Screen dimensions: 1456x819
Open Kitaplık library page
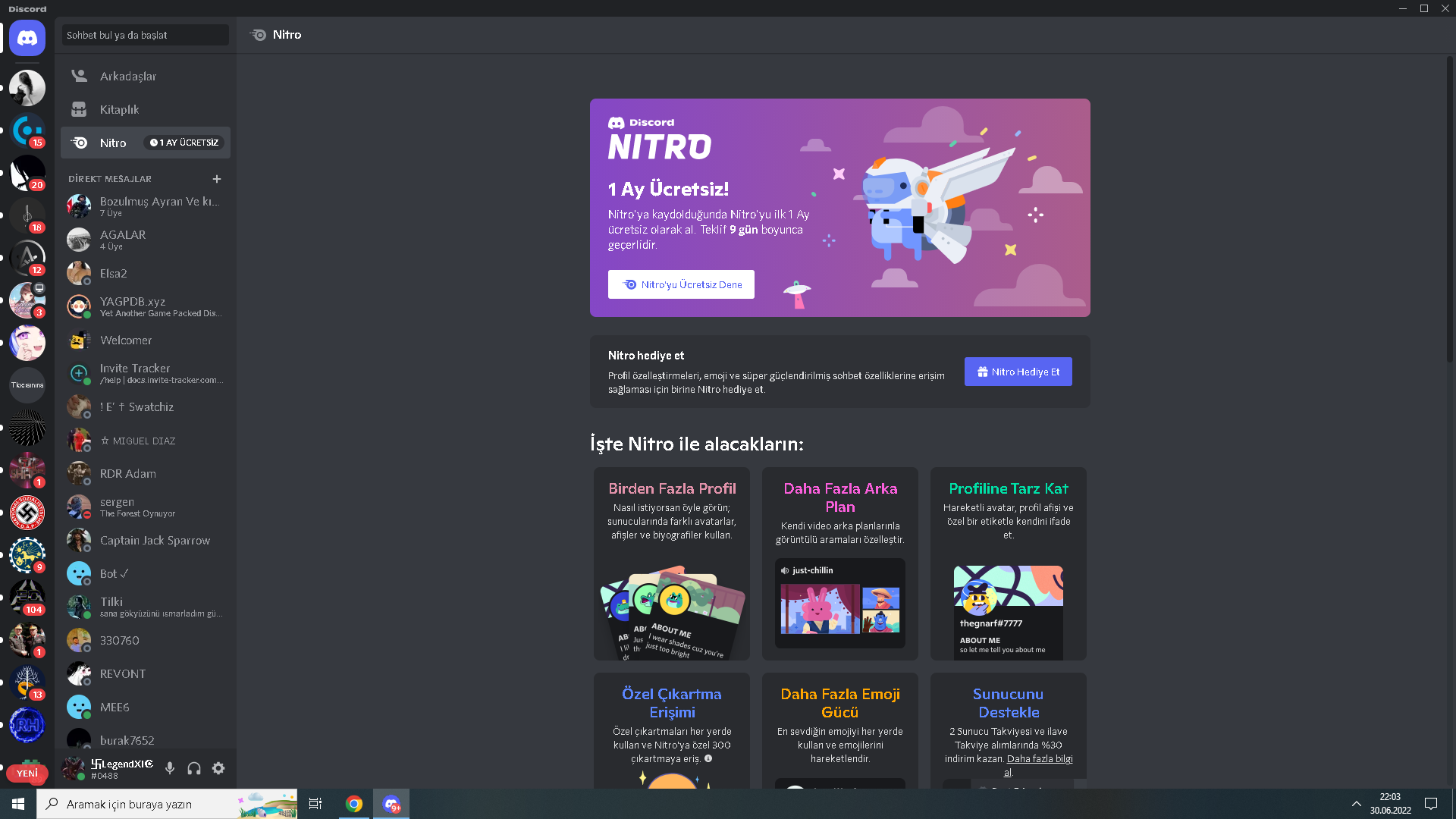tap(119, 109)
